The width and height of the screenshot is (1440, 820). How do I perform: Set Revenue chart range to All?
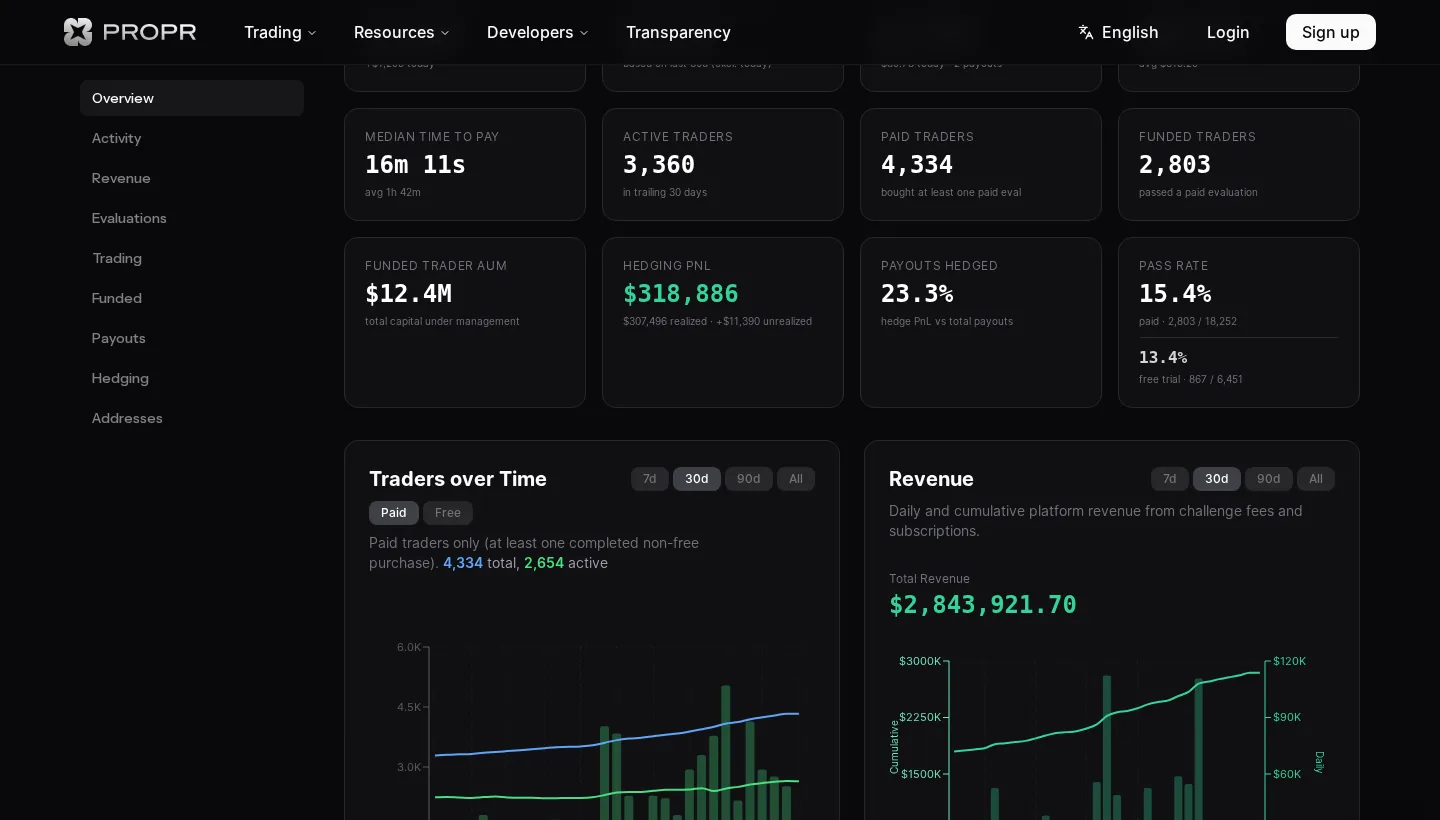click(1316, 479)
